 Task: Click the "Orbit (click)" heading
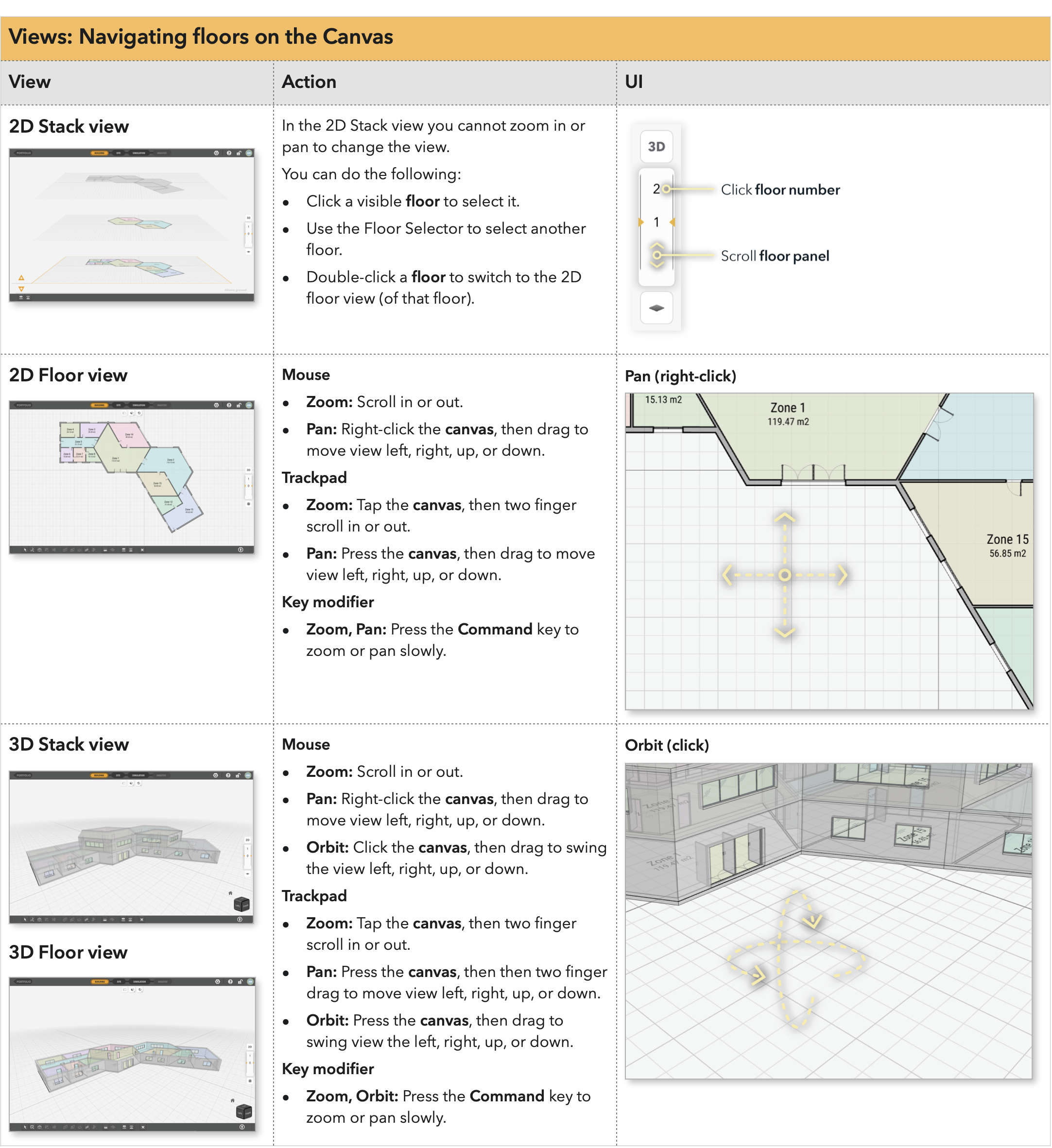pyautogui.click(x=667, y=745)
